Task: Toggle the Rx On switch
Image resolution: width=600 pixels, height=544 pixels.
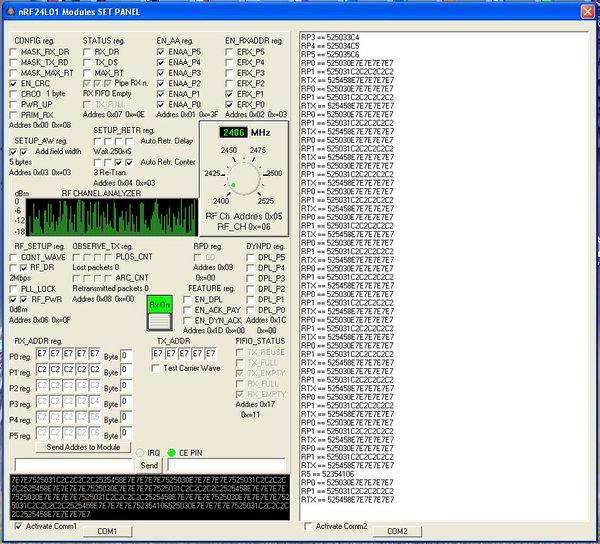Action: pos(160,313)
